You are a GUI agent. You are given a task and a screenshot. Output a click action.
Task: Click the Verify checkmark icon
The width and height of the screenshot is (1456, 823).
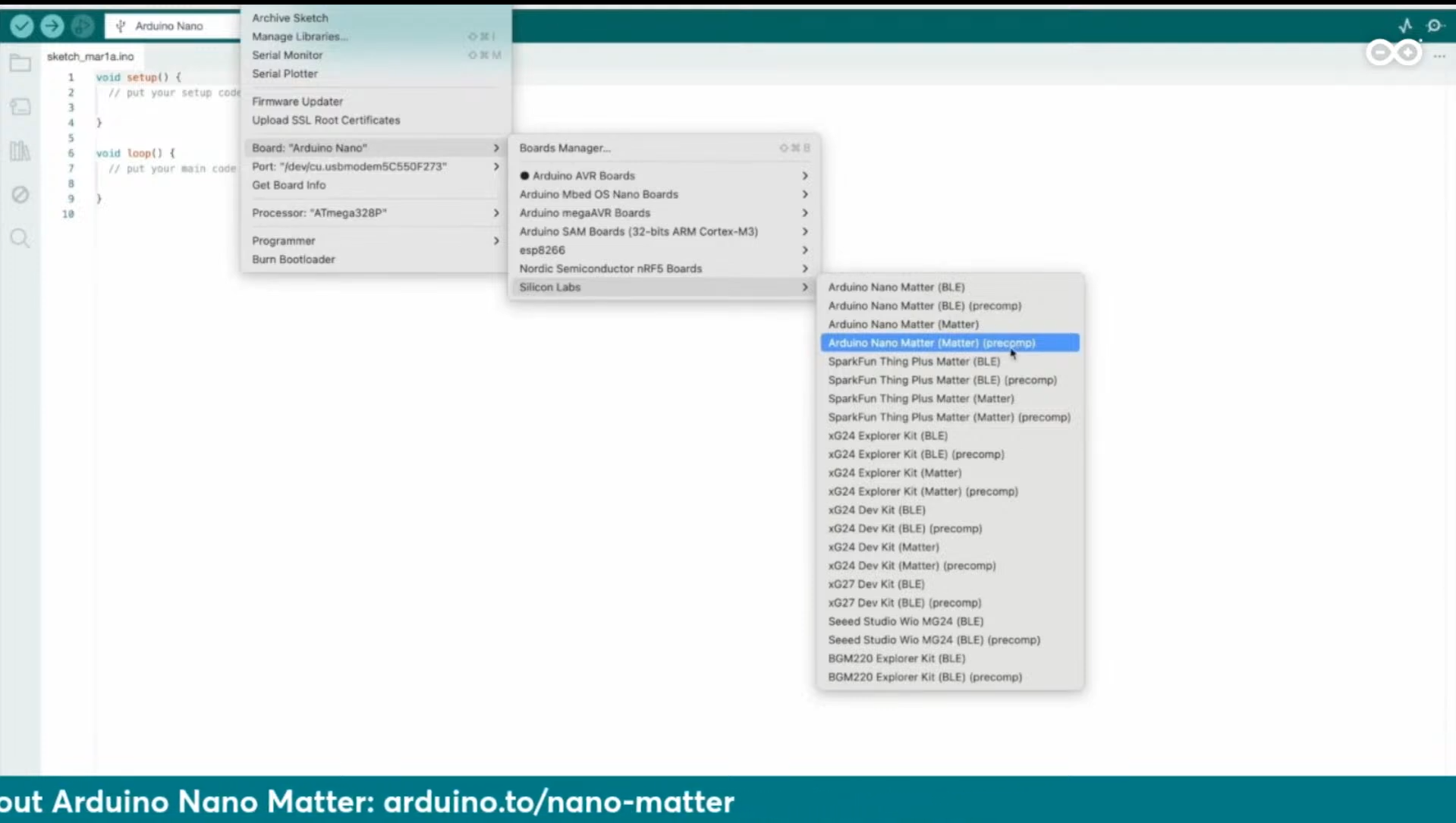tap(21, 26)
